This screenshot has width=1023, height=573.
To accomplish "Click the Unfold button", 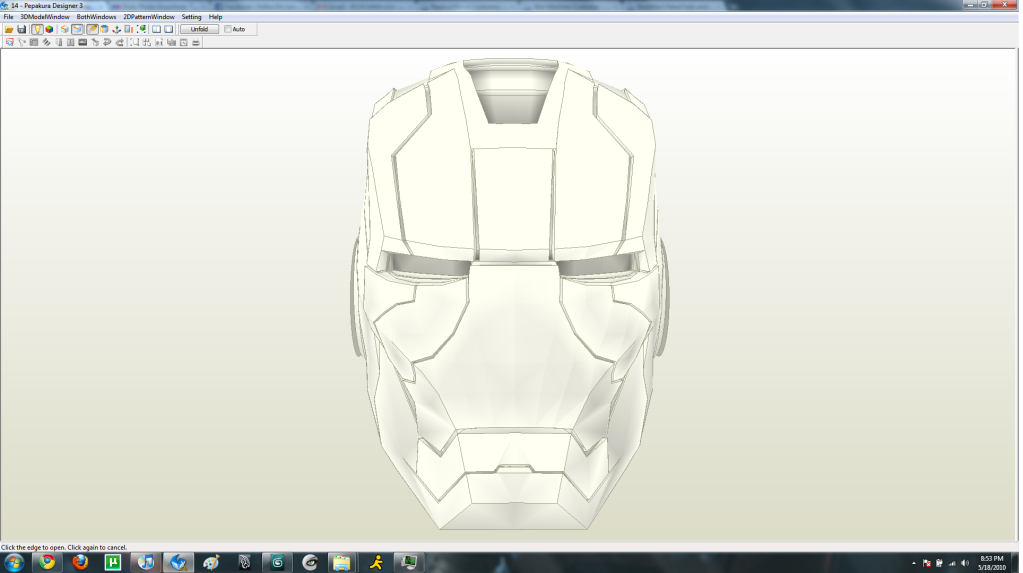I will click(x=199, y=29).
